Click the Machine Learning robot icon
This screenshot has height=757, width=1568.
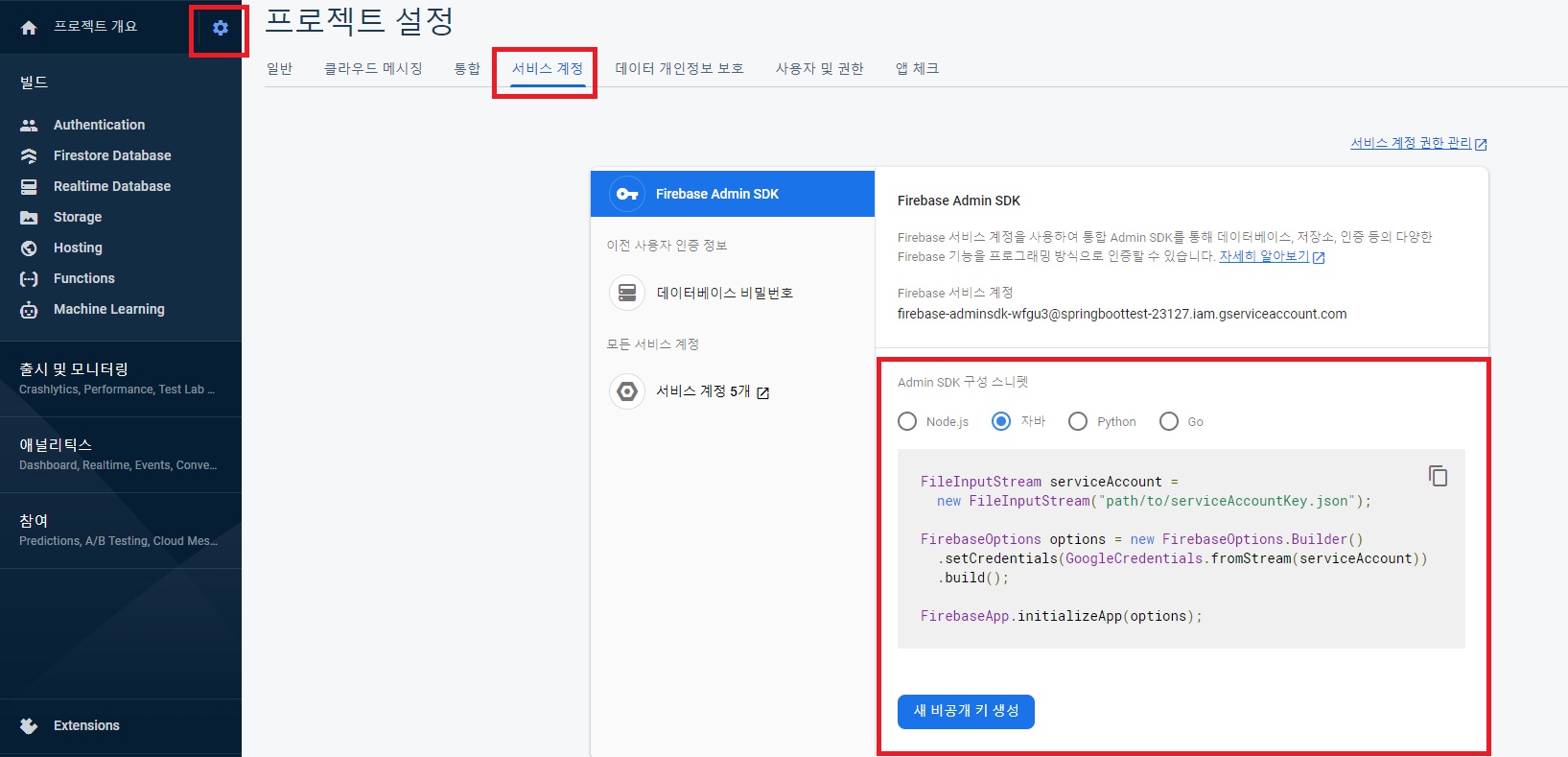click(29, 309)
